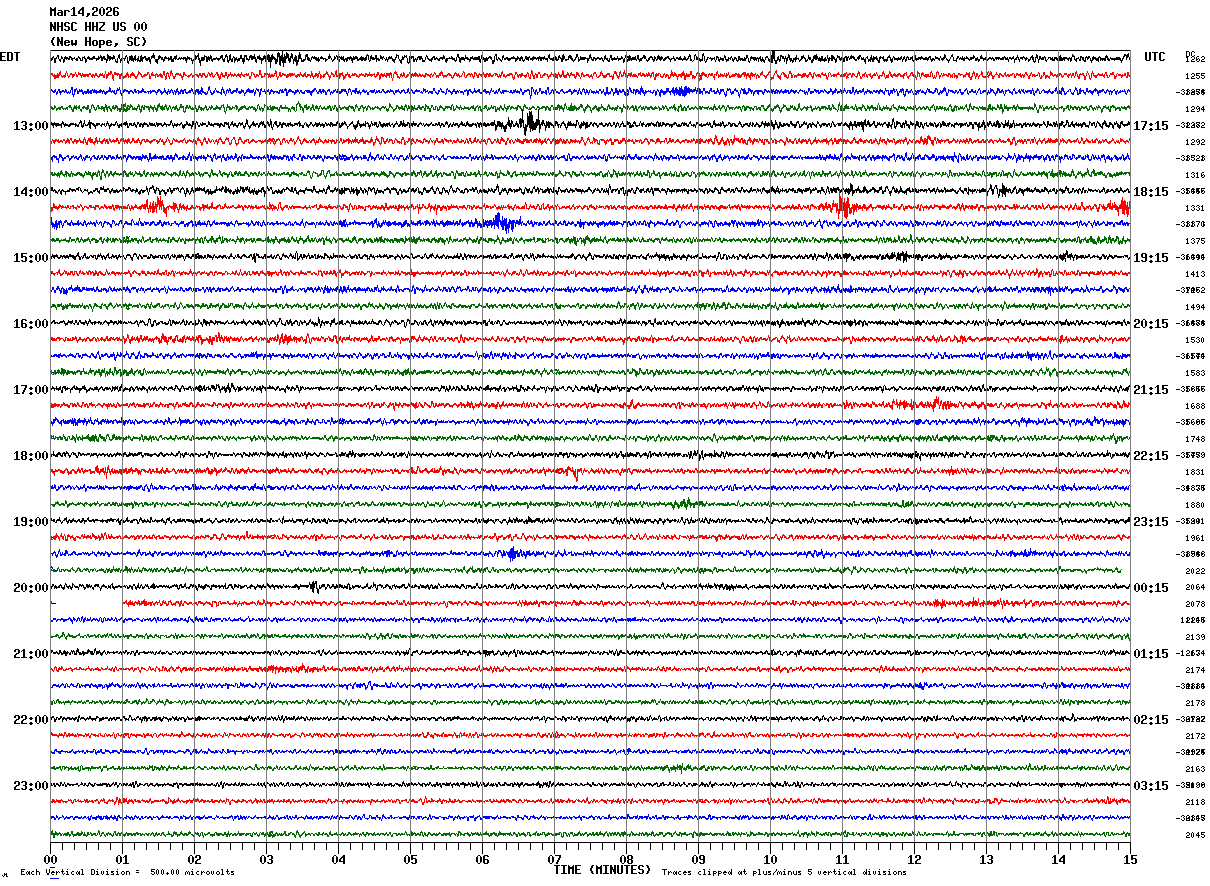This screenshot has height=886, width=1210.
Task: Click the "13:00" EDT row label
Action: [x=31, y=126]
